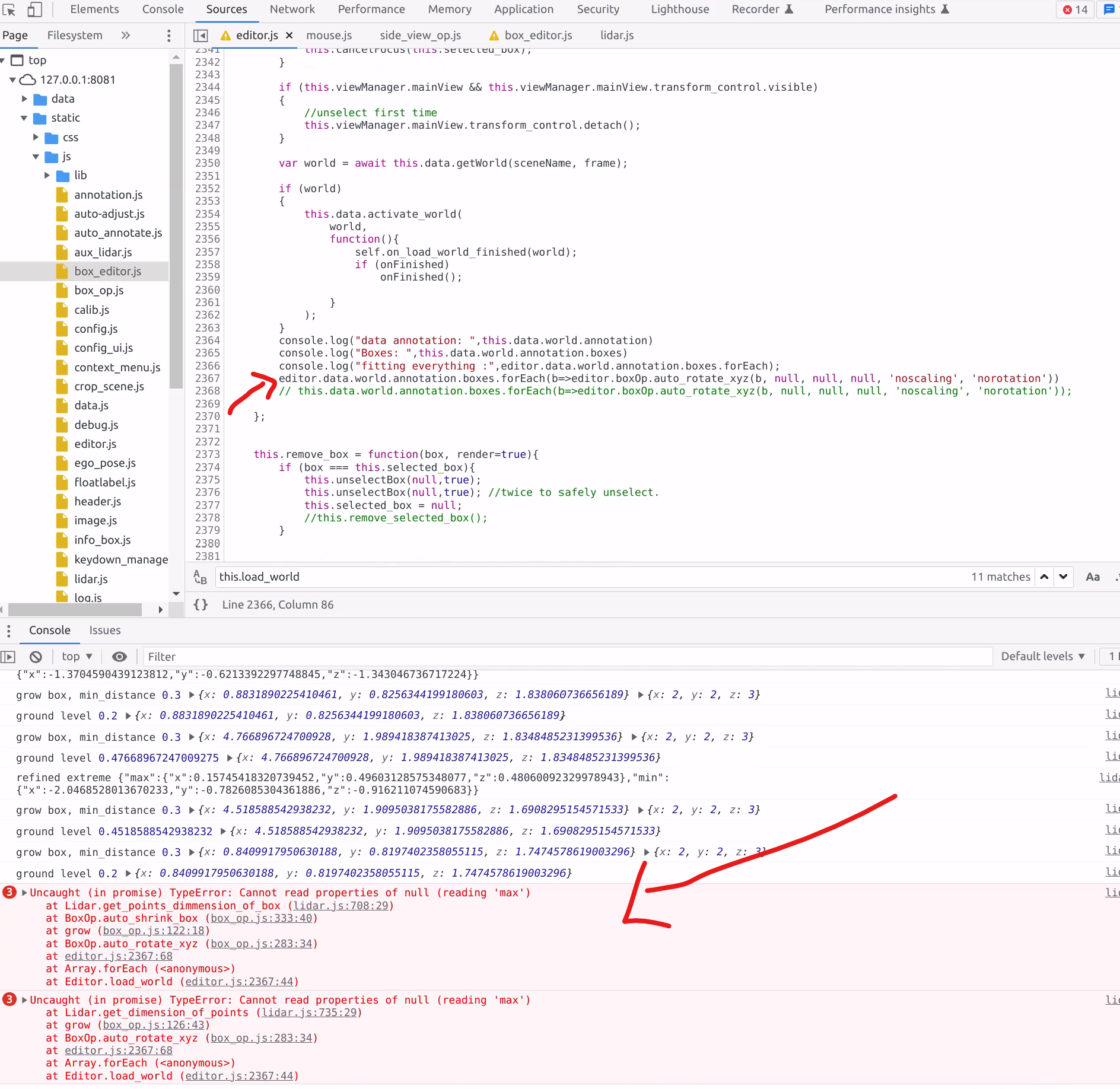Clear the console messages
The width and height of the screenshot is (1120, 1089).
[36, 657]
